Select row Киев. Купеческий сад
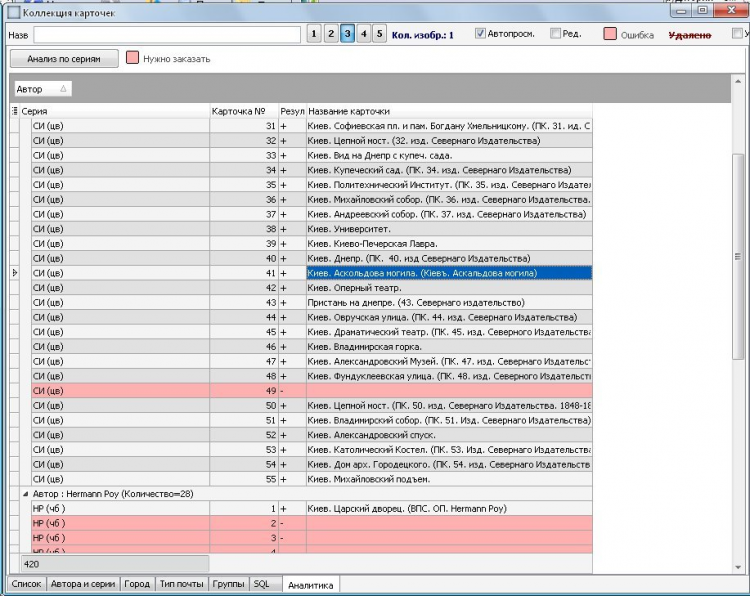Screen dimensions: 750x596 [312, 170]
